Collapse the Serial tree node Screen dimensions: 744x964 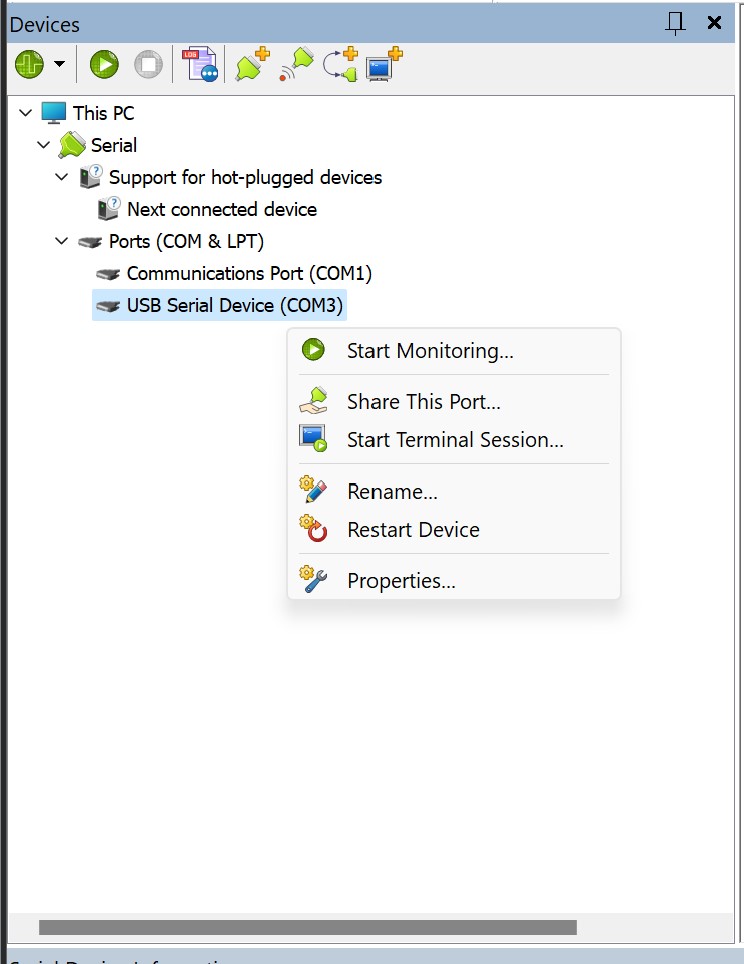[43, 145]
